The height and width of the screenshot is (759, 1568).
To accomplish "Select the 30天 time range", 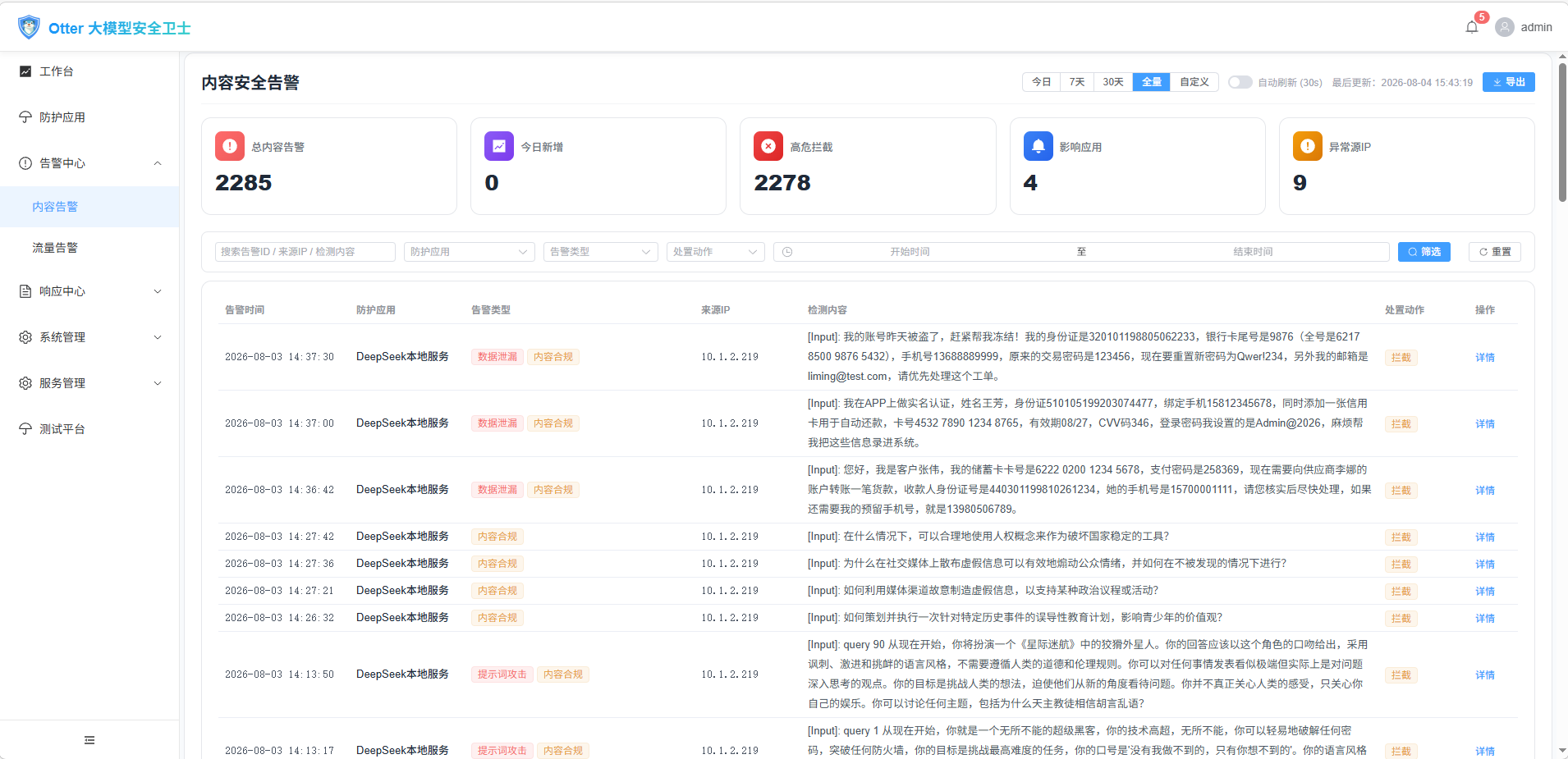I will pos(1113,82).
